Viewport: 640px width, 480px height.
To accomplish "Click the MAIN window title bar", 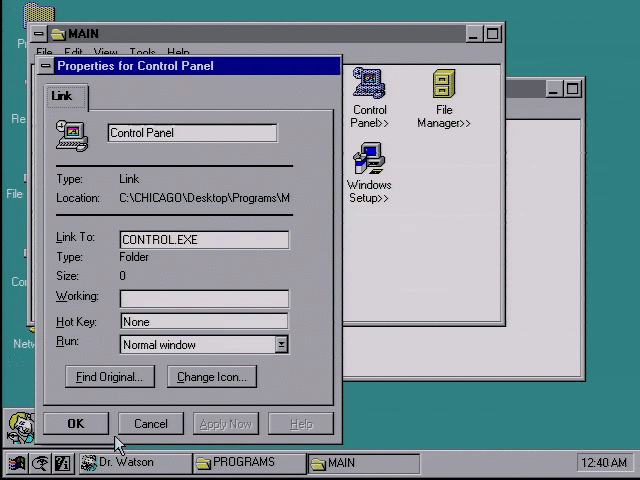I will click(x=257, y=33).
